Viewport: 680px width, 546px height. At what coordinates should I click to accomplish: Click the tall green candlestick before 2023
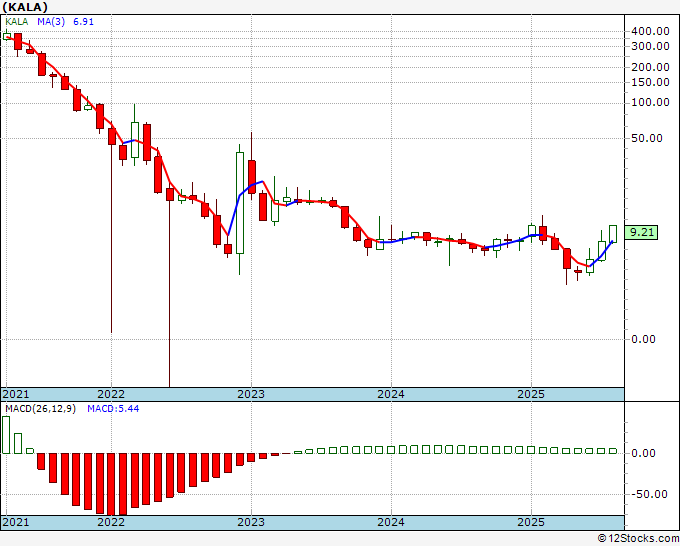(x=240, y=203)
